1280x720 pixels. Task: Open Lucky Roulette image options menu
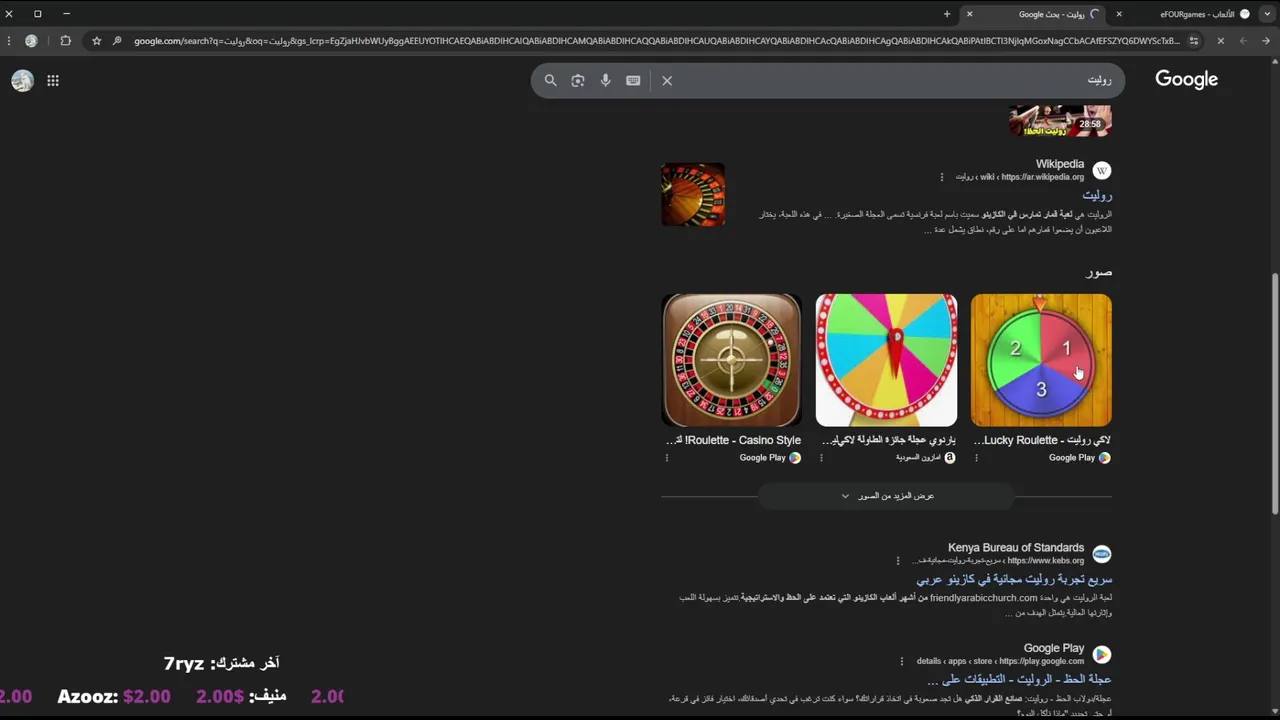click(x=976, y=458)
